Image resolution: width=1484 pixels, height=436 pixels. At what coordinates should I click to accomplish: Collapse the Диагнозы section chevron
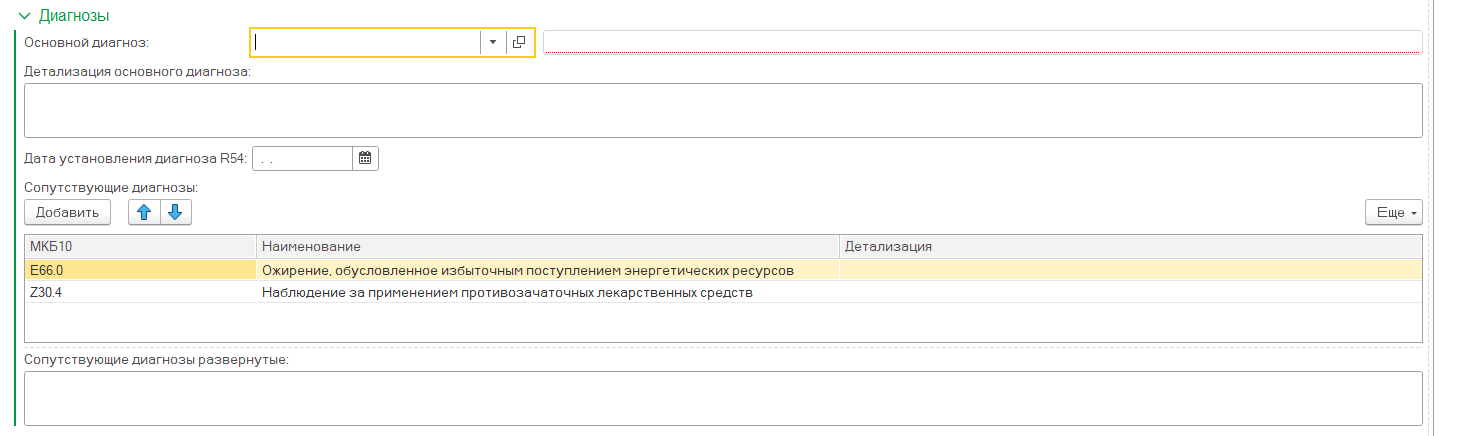click(x=24, y=16)
